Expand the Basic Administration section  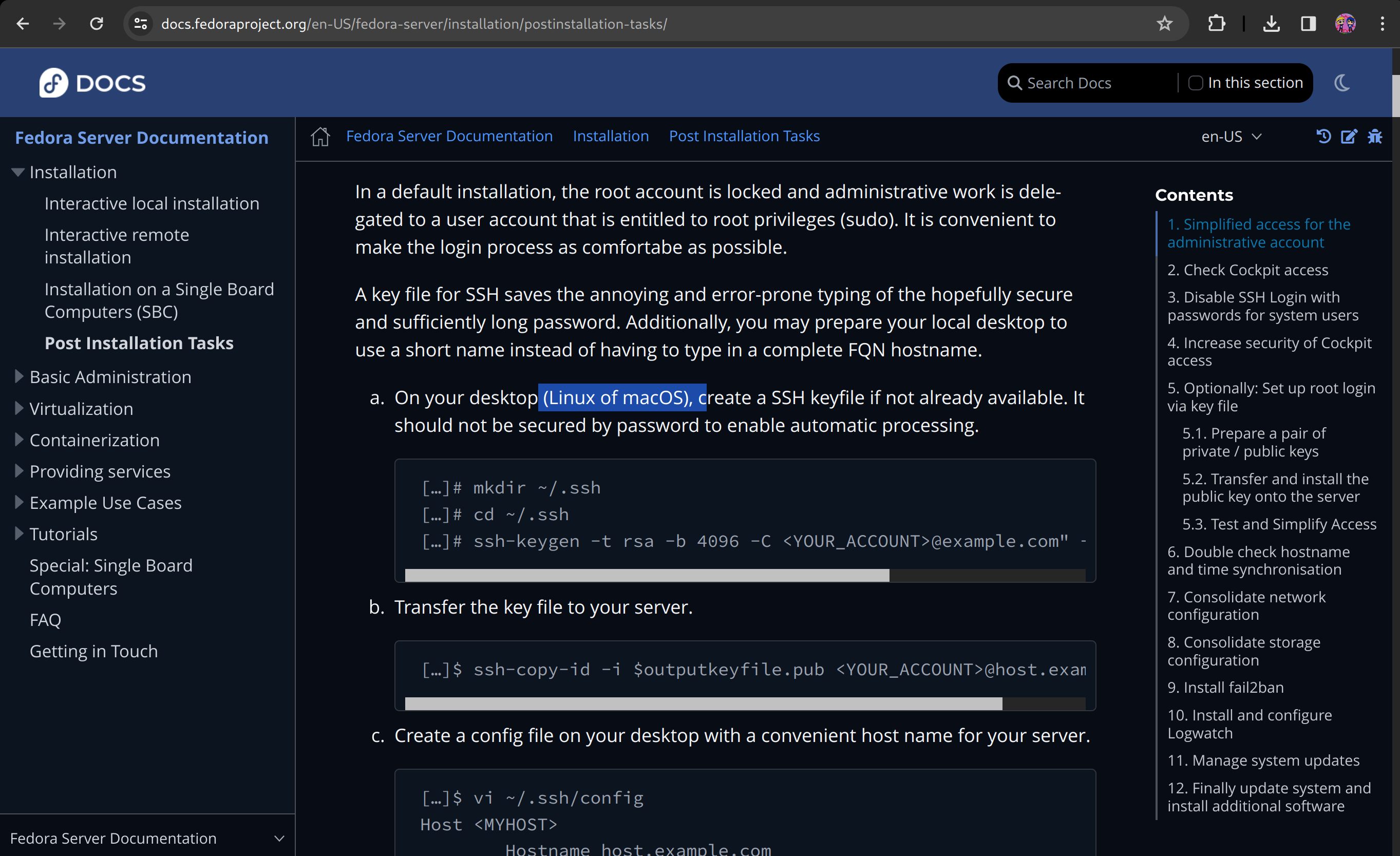pos(19,376)
